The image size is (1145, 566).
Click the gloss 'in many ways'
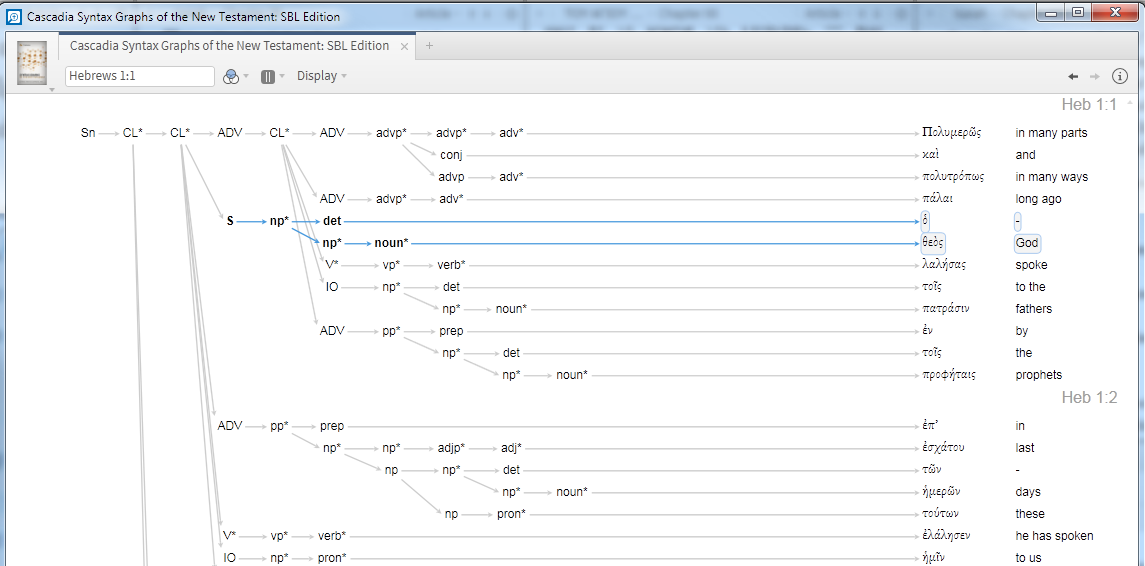tap(1052, 177)
